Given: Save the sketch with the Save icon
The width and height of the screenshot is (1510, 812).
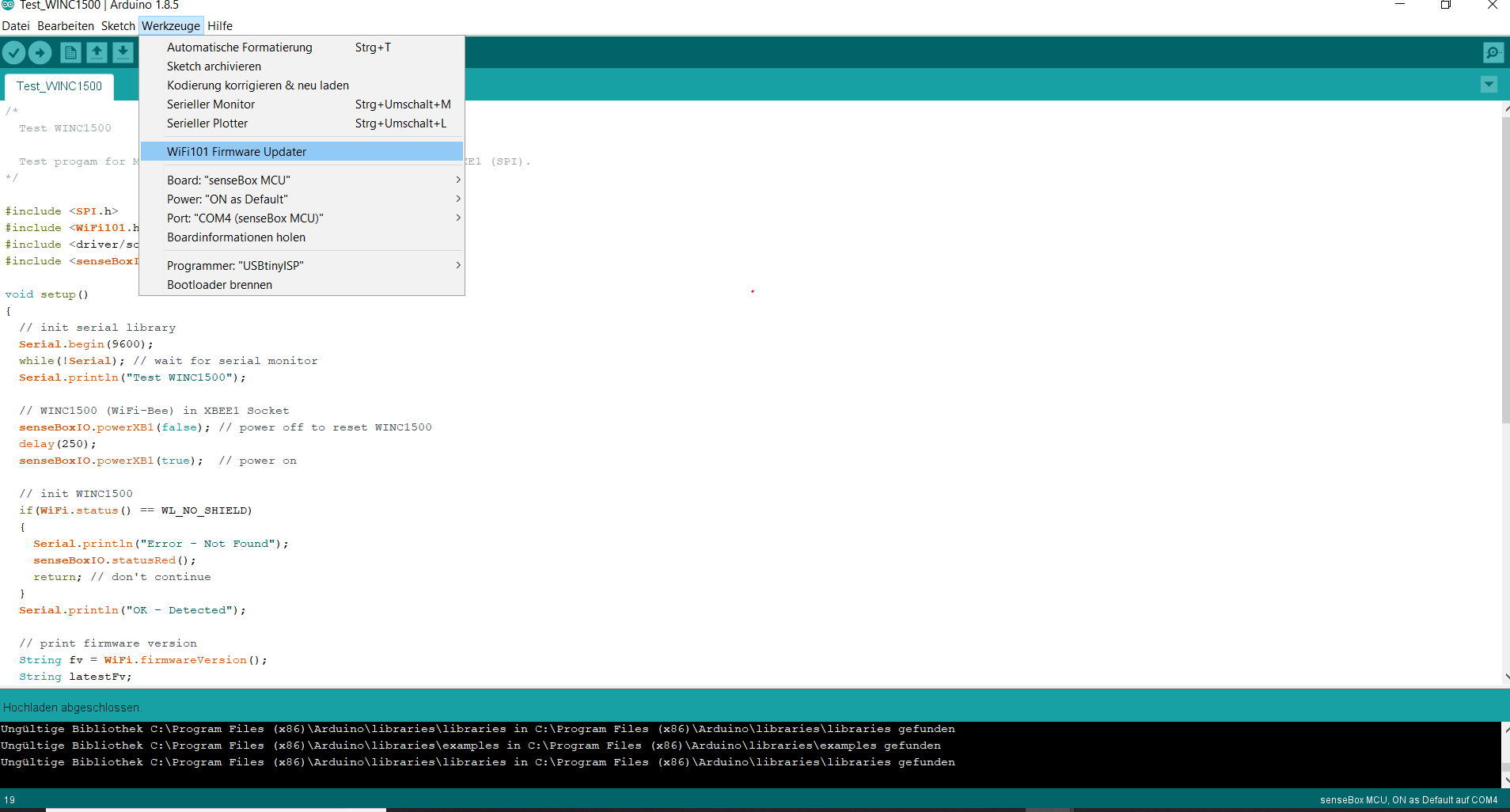Looking at the screenshot, I should coord(123,53).
